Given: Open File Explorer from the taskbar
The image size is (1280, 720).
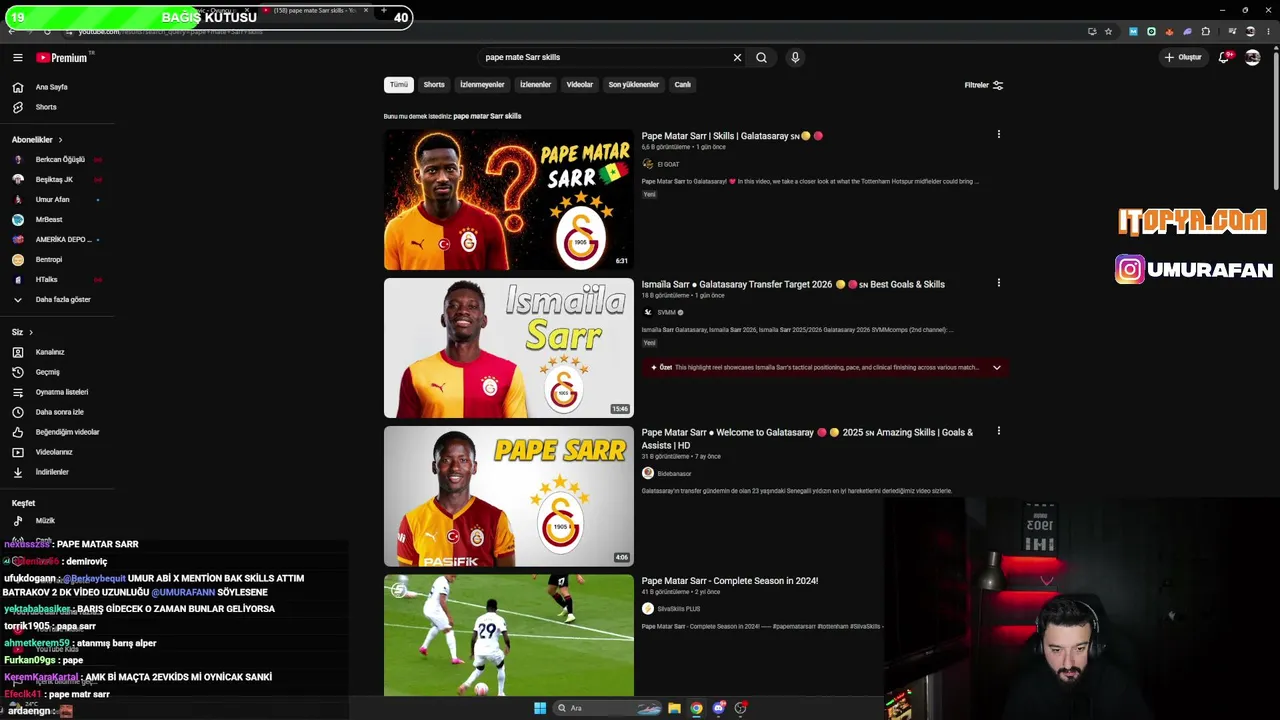Looking at the screenshot, I should coord(674,708).
